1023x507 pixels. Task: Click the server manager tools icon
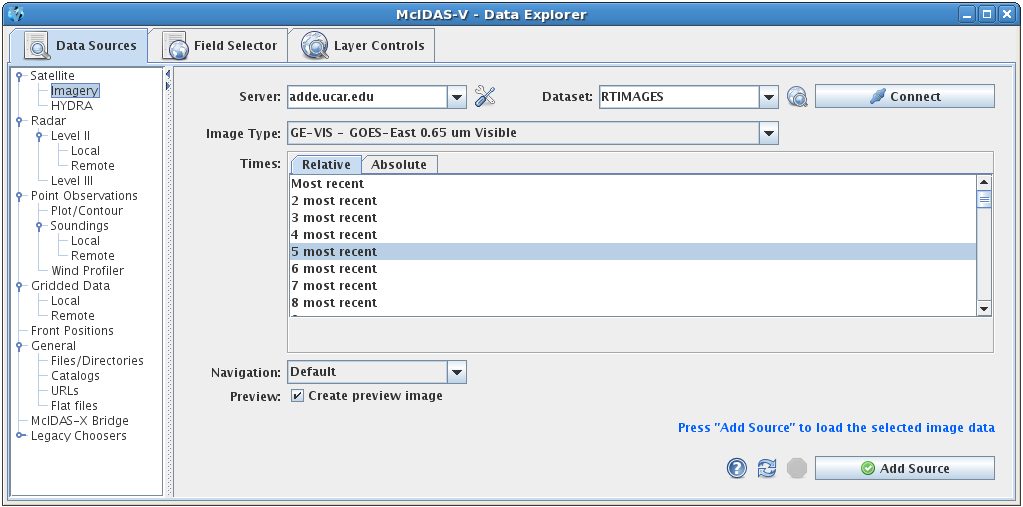[x=485, y=97]
